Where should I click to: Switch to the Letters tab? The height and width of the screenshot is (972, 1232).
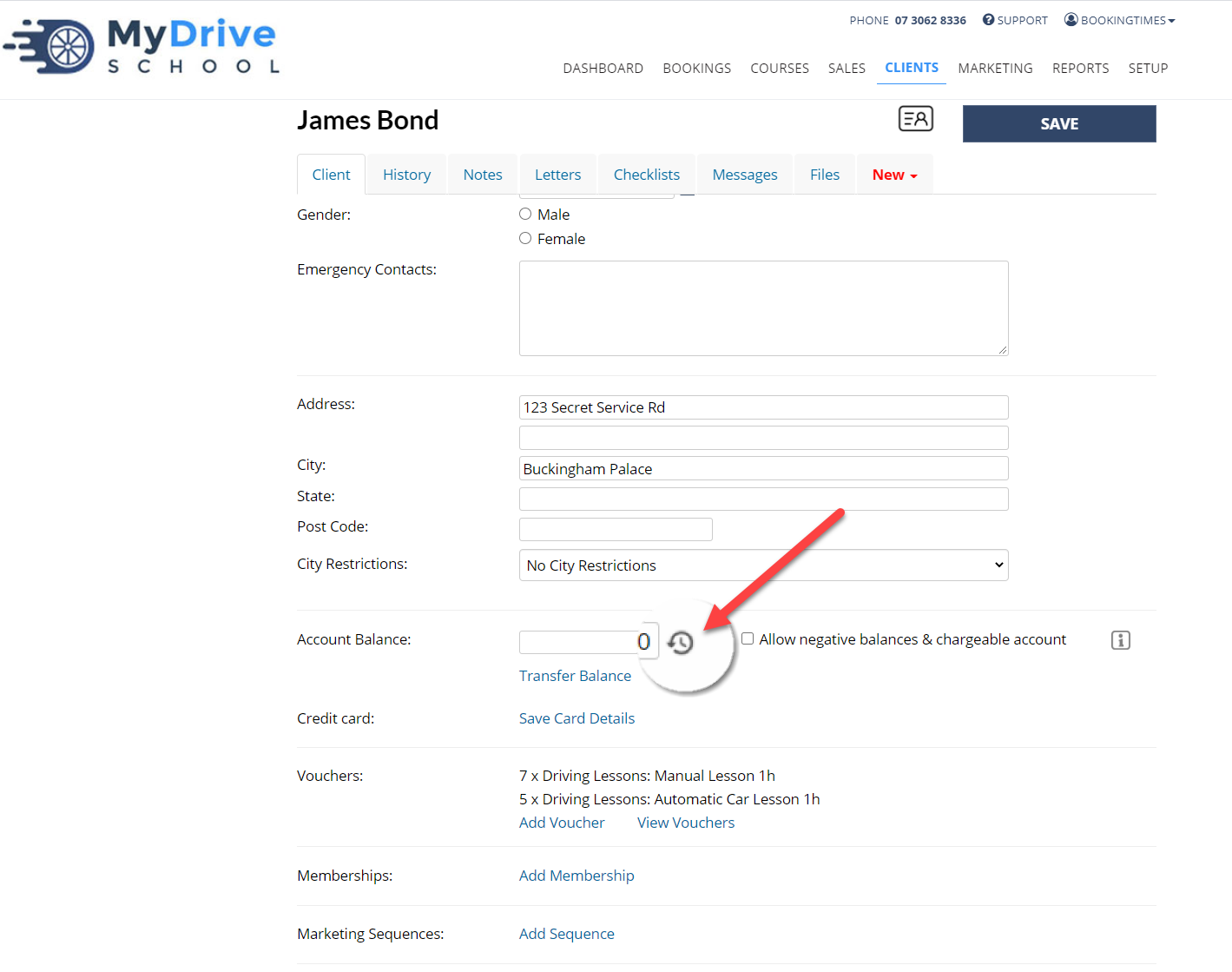pos(557,175)
